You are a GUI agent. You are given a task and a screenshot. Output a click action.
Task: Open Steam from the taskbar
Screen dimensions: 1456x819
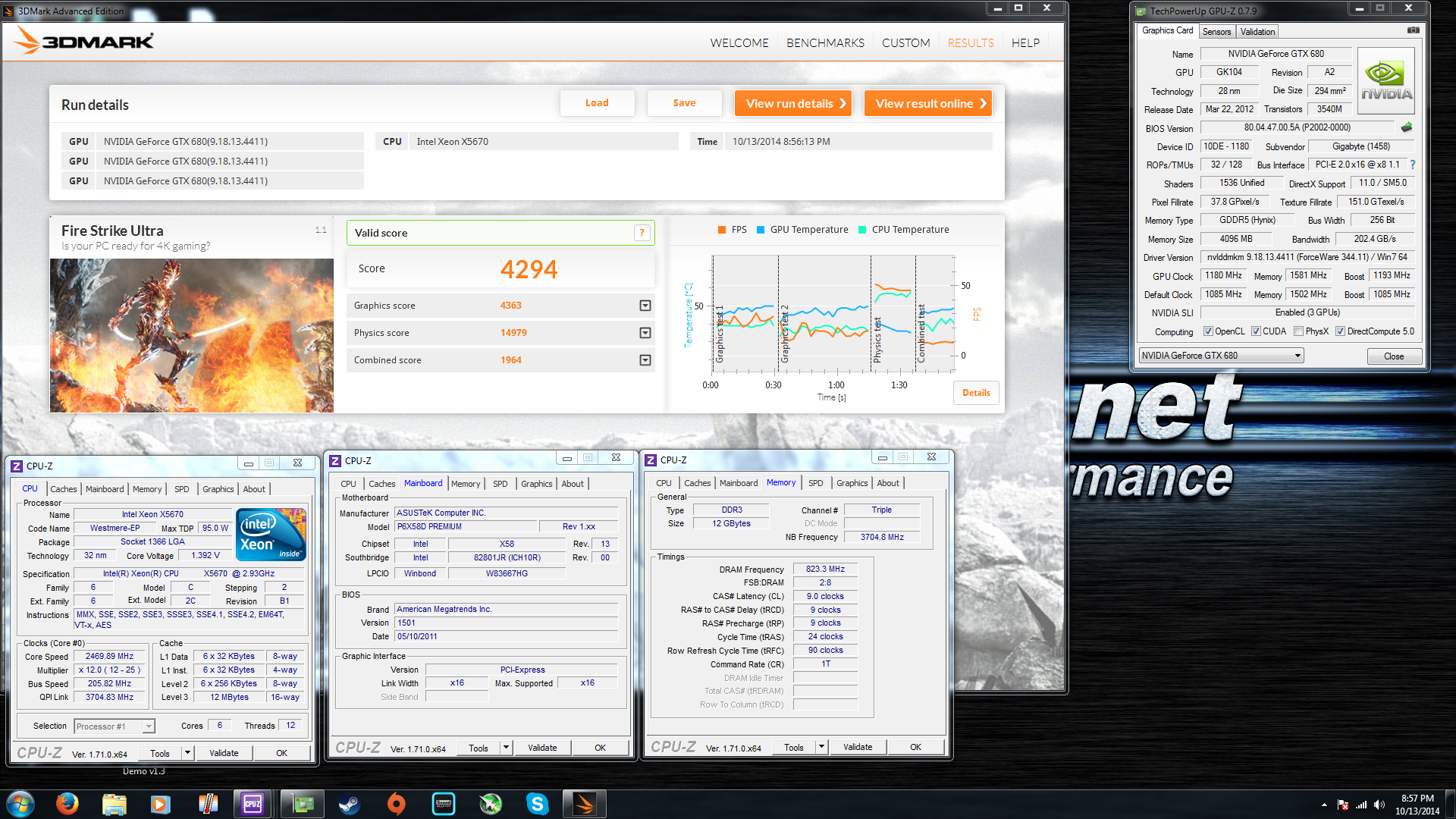point(349,804)
